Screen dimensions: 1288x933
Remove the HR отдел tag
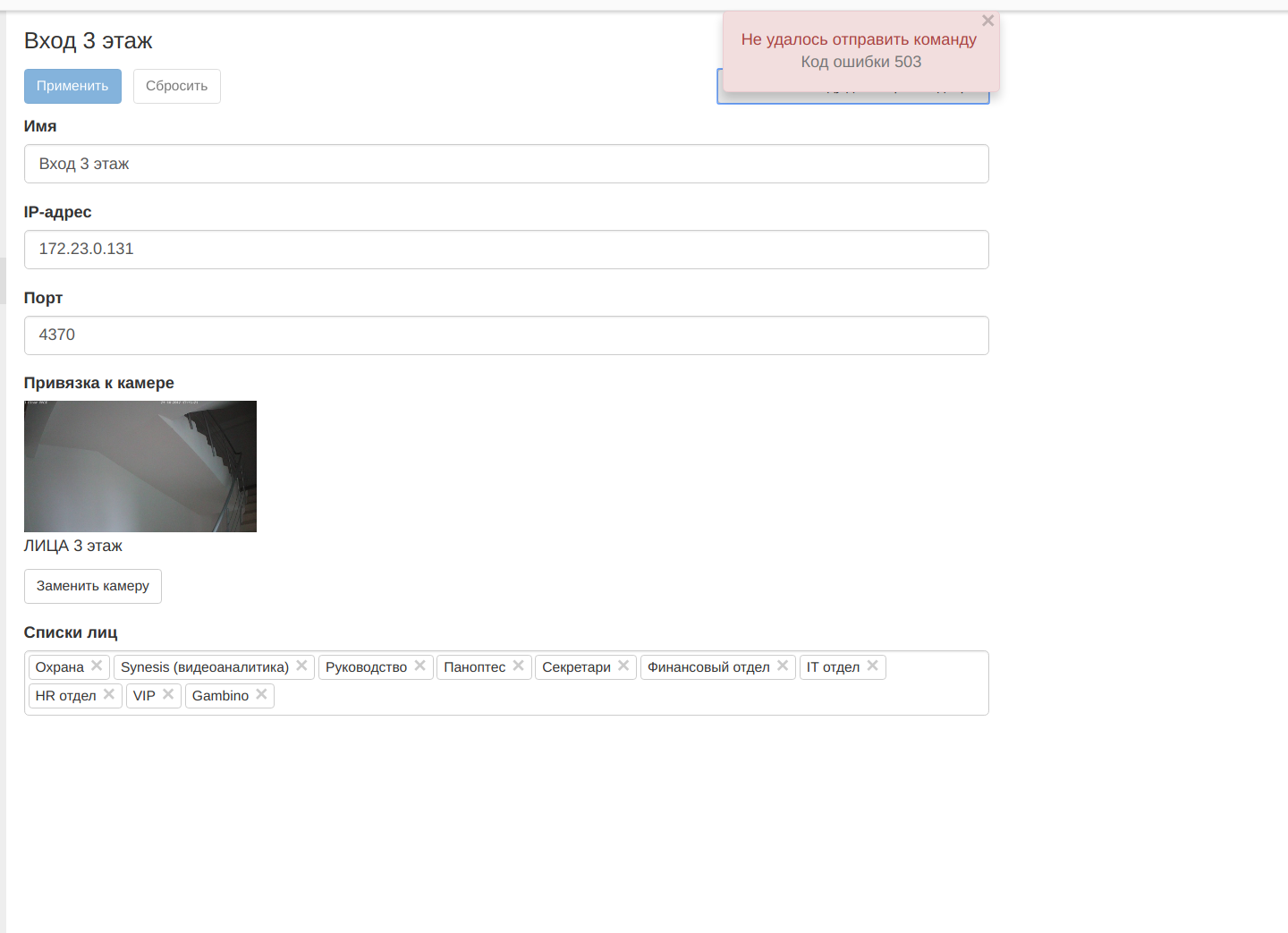(x=108, y=694)
